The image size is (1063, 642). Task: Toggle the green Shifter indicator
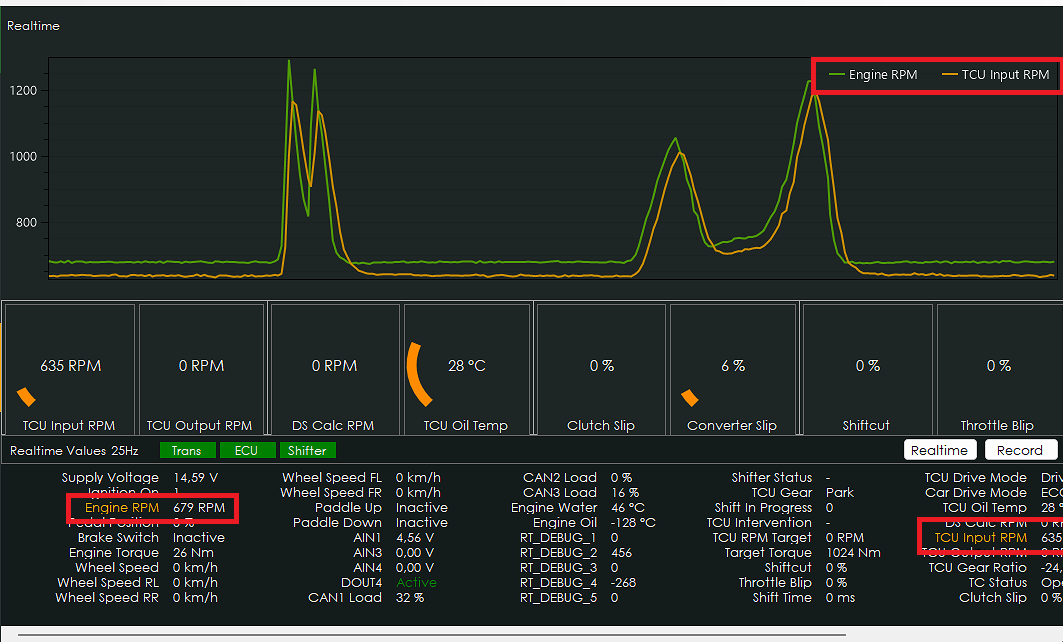click(307, 451)
